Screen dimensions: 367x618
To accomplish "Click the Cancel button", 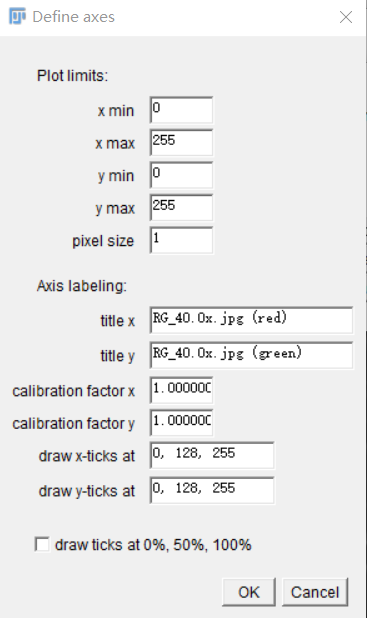I will [315, 592].
